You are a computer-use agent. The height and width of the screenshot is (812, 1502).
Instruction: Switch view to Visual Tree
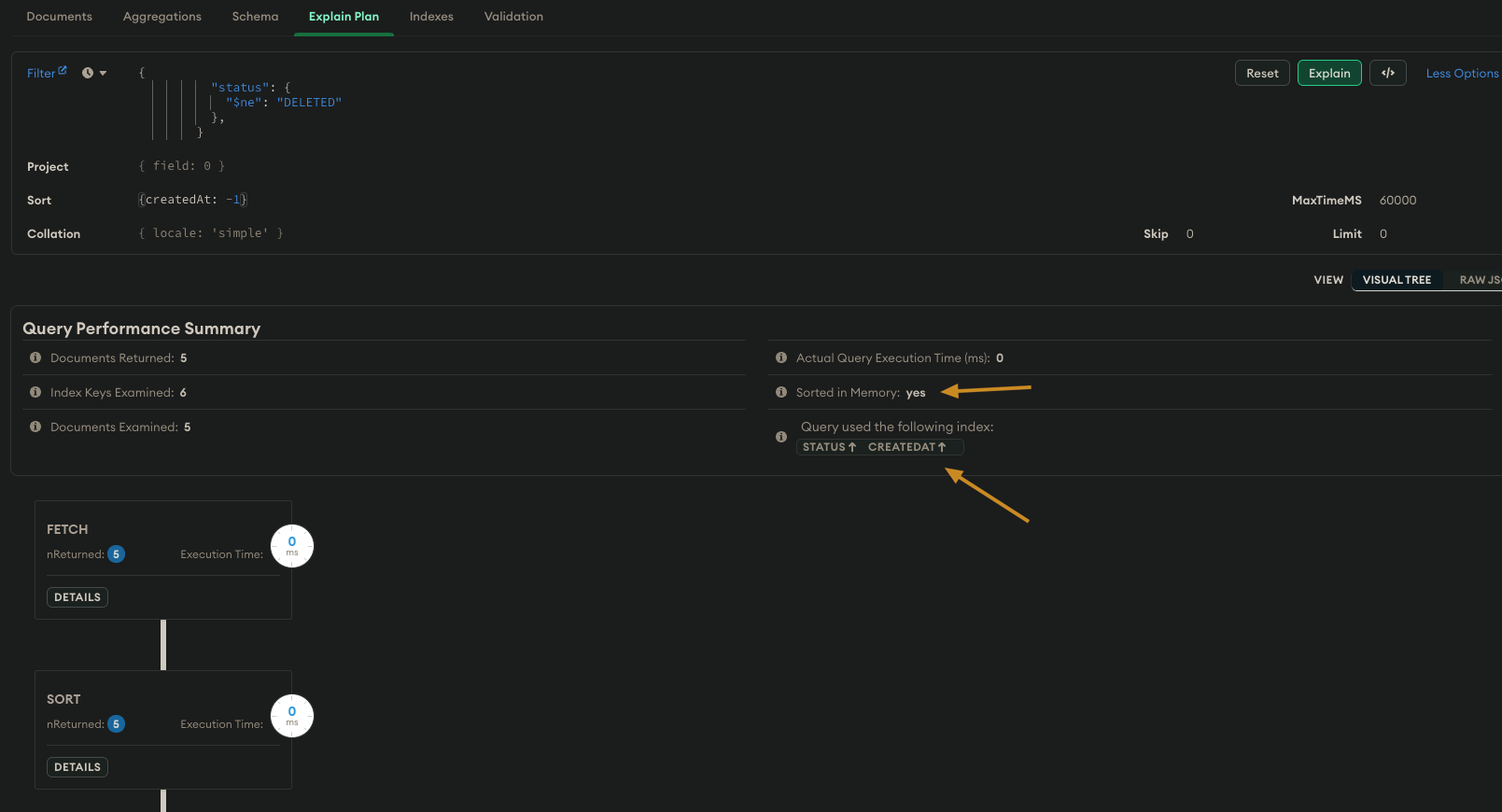(x=1397, y=280)
